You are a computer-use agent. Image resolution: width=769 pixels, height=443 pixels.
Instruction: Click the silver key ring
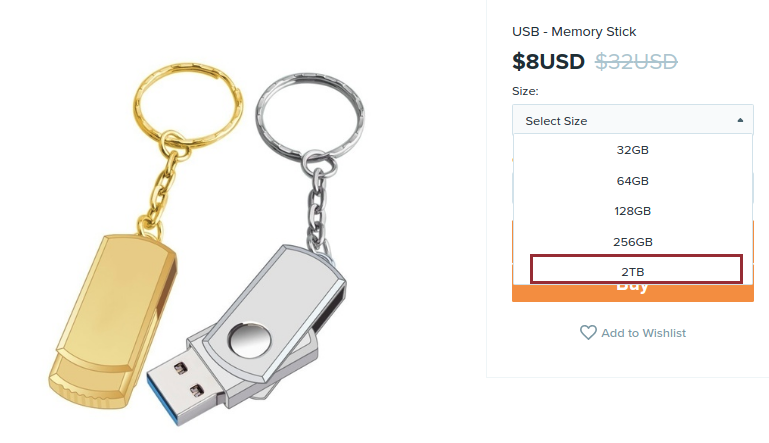click(310, 114)
